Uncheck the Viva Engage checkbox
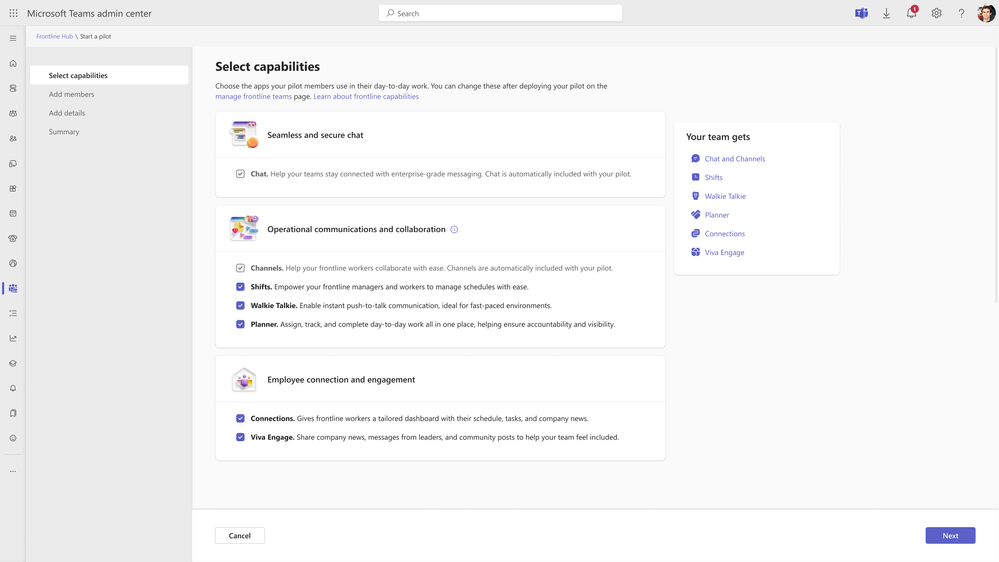 [x=240, y=437]
